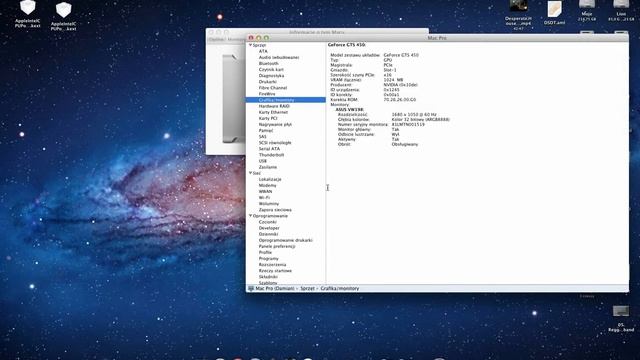Select Drukarki in the sidebar
The height and width of the screenshot is (360, 640).
(x=267, y=82)
